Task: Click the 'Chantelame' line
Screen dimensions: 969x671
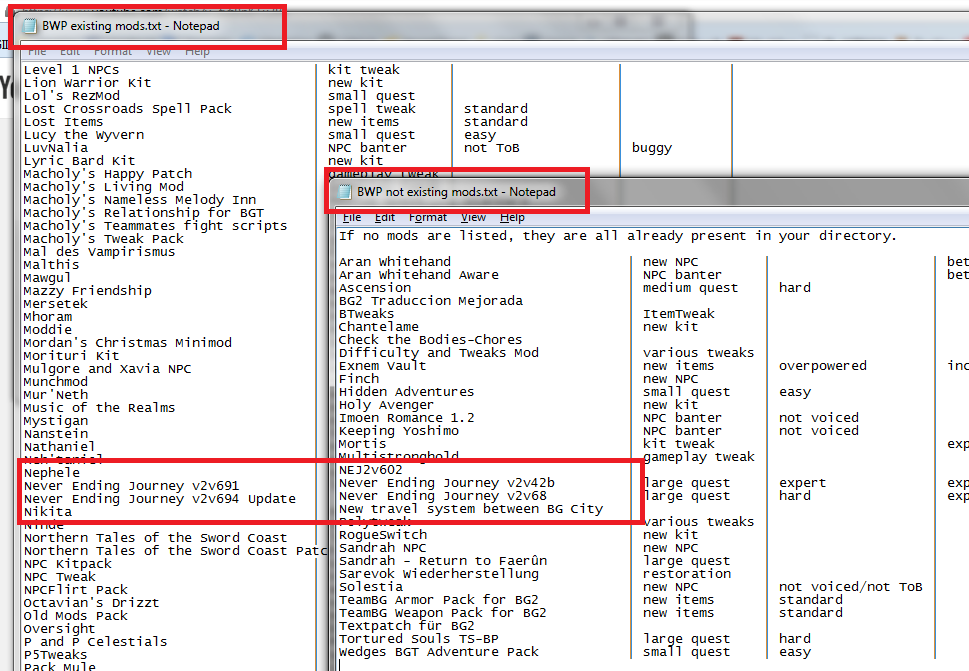Action: [x=378, y=326]
